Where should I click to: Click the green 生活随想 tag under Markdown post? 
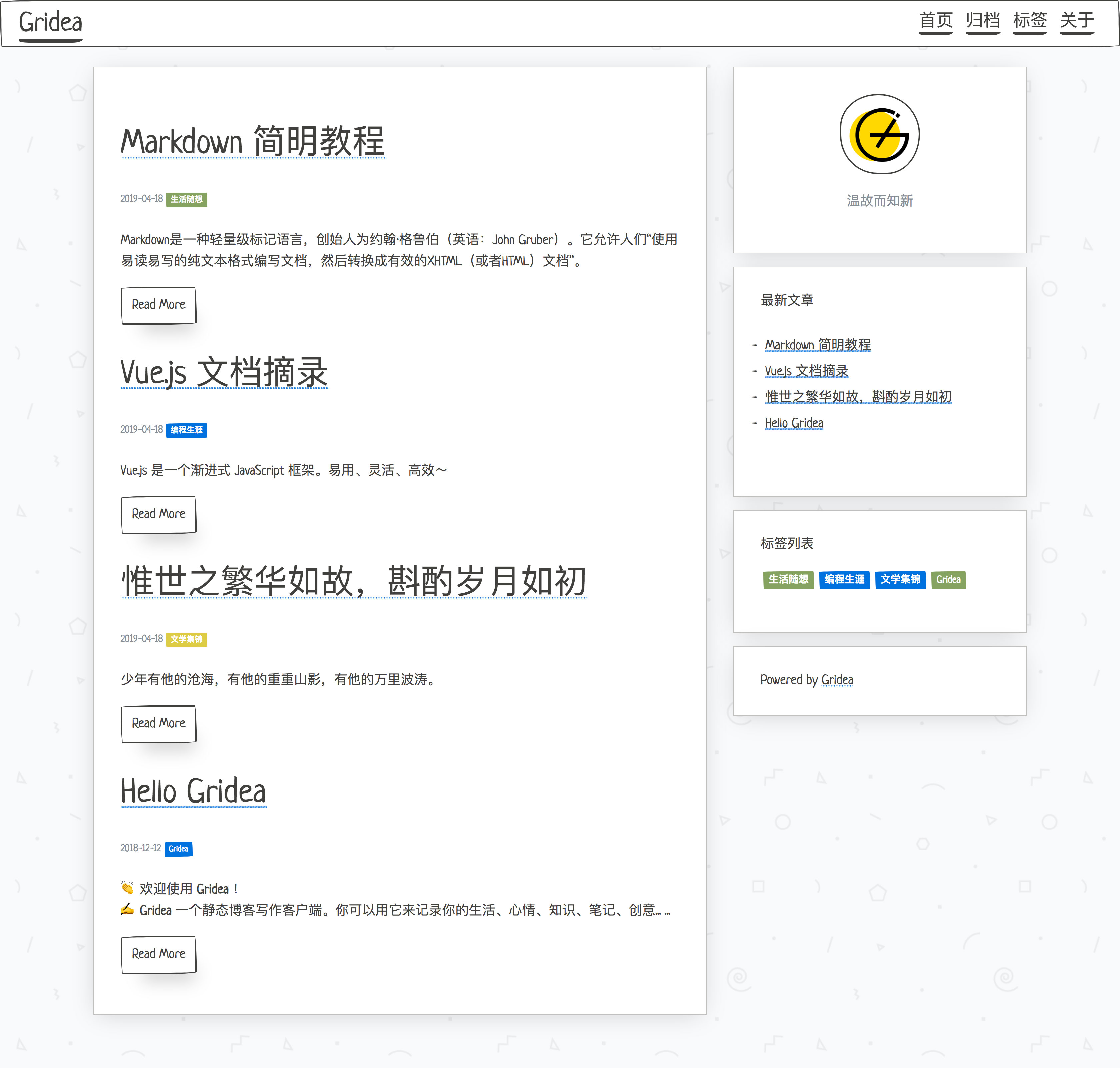[x=186, y=199]
